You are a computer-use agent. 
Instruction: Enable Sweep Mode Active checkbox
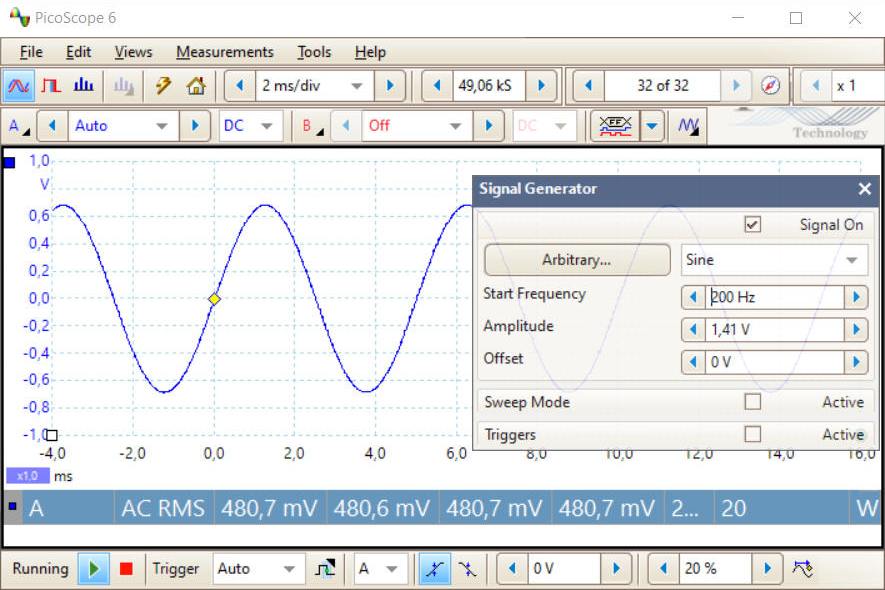[x=752, y=402]
